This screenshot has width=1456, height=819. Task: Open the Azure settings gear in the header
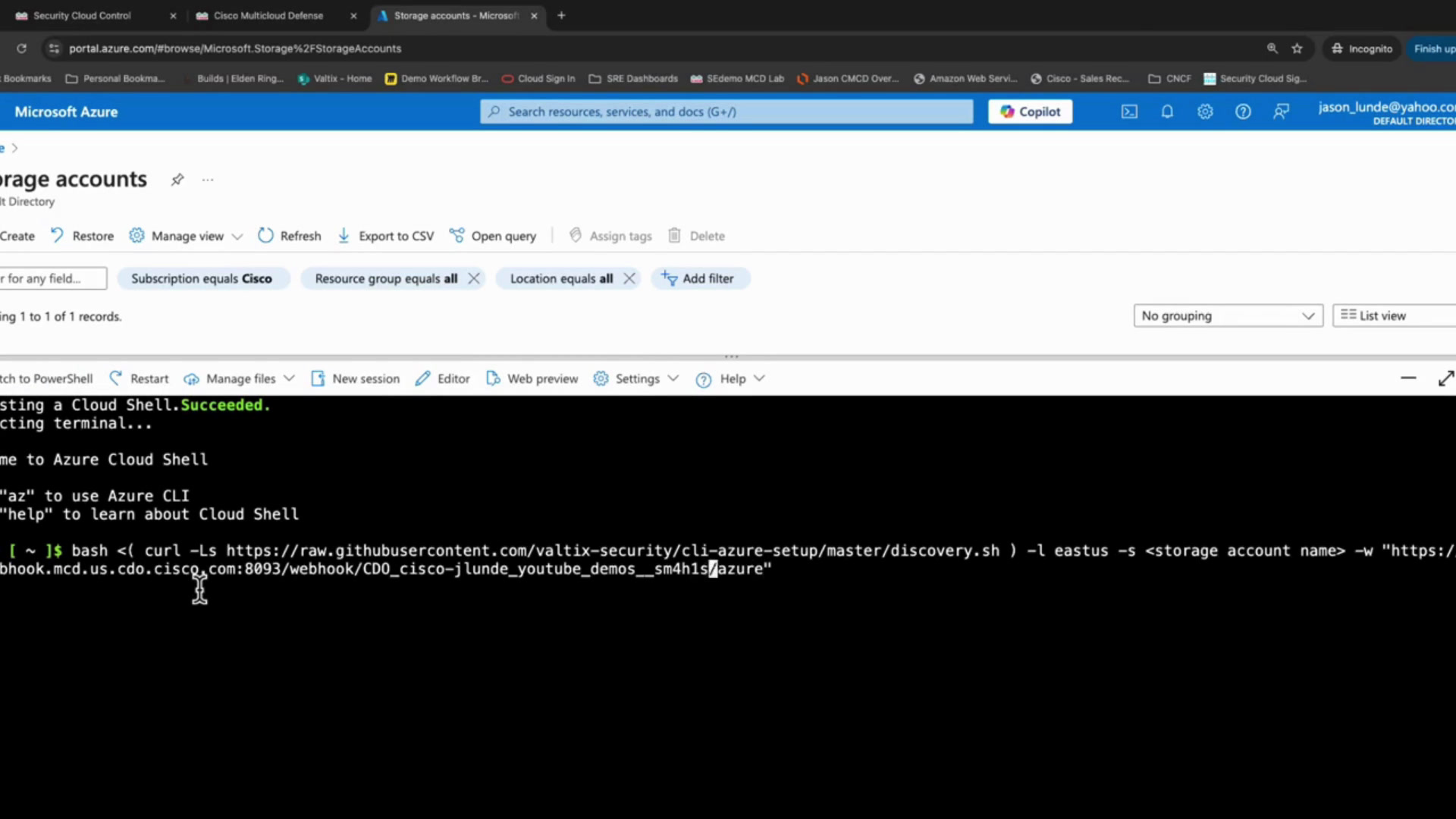(1205, 111)
